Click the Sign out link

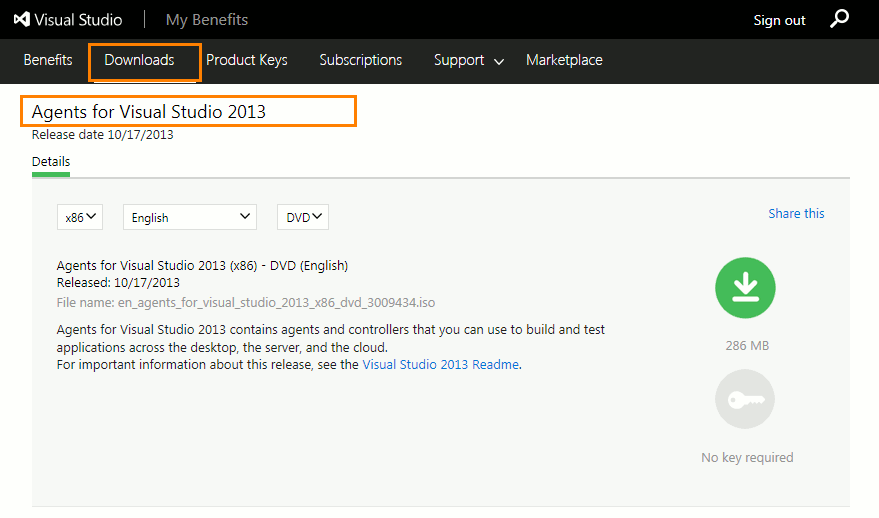tap(779, 20)
